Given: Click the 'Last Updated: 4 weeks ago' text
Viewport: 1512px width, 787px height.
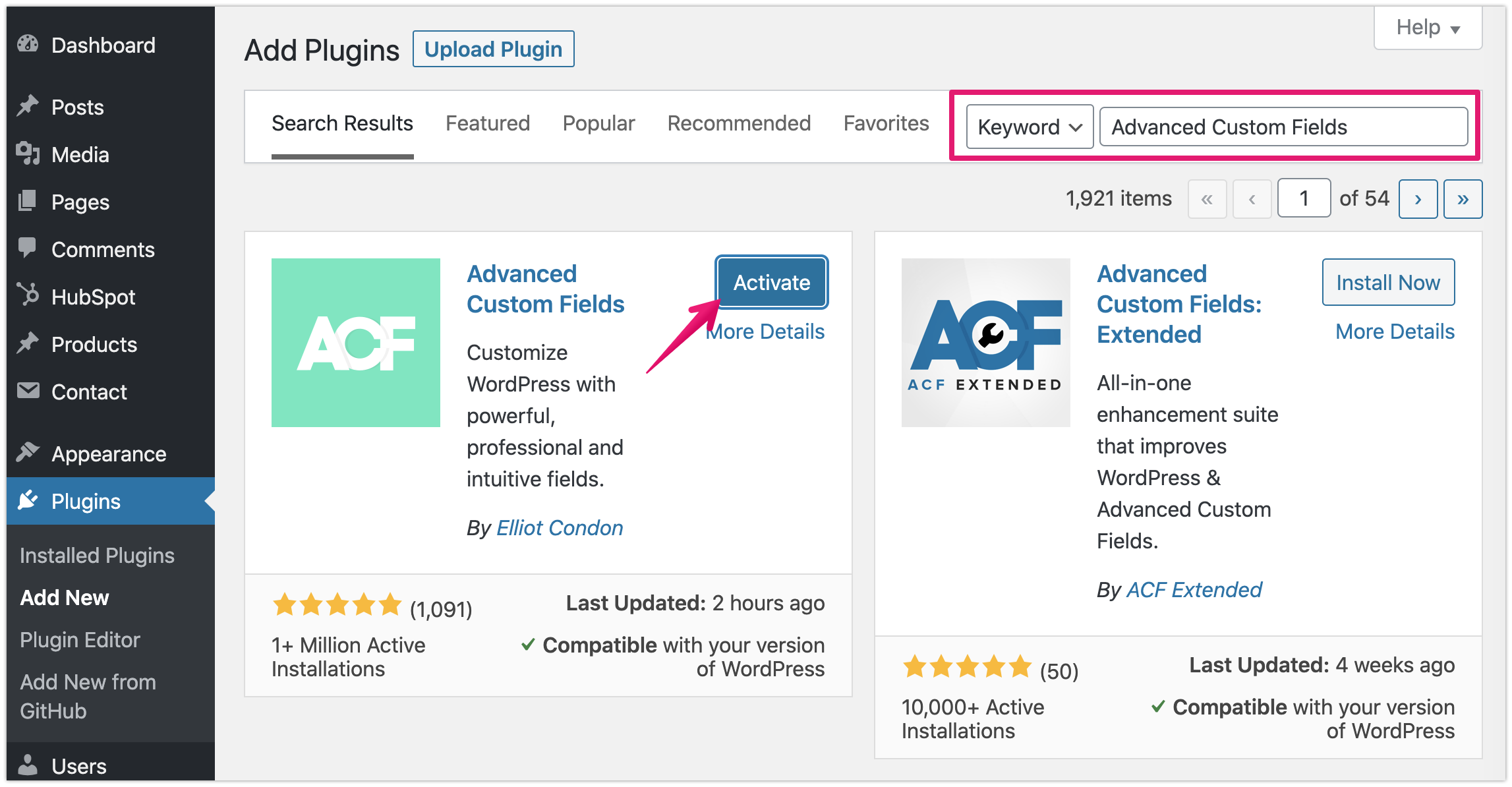Looking at the screenshot, I should pos(1322,665).
